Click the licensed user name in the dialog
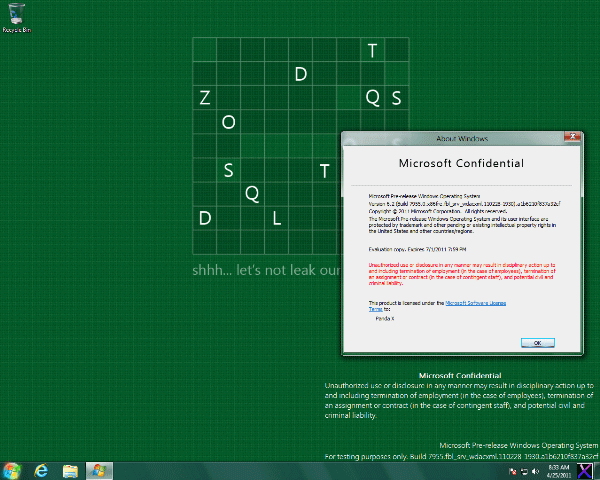 (x=385, y=318)
